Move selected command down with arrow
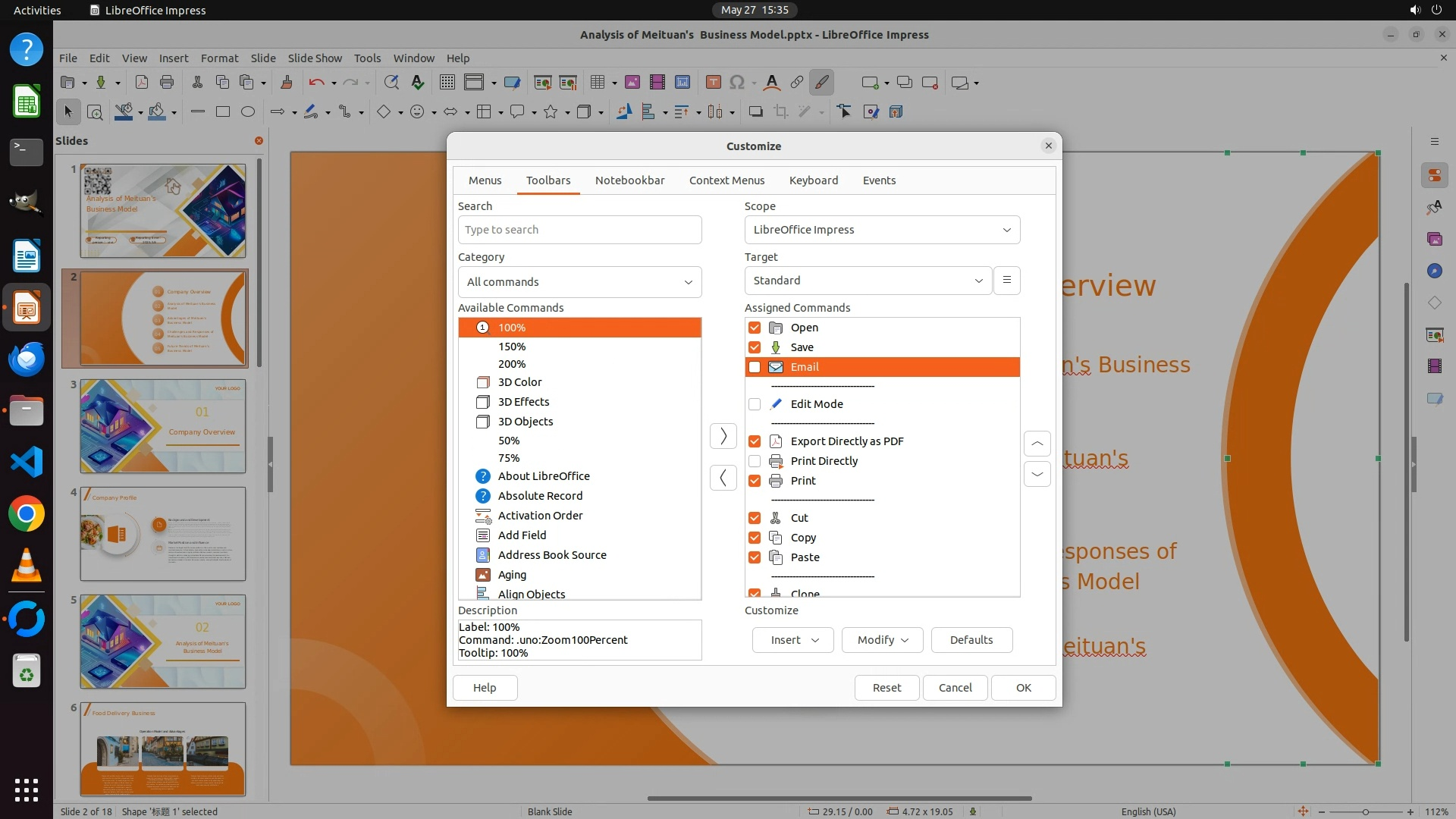 [x=1037, y=475]
